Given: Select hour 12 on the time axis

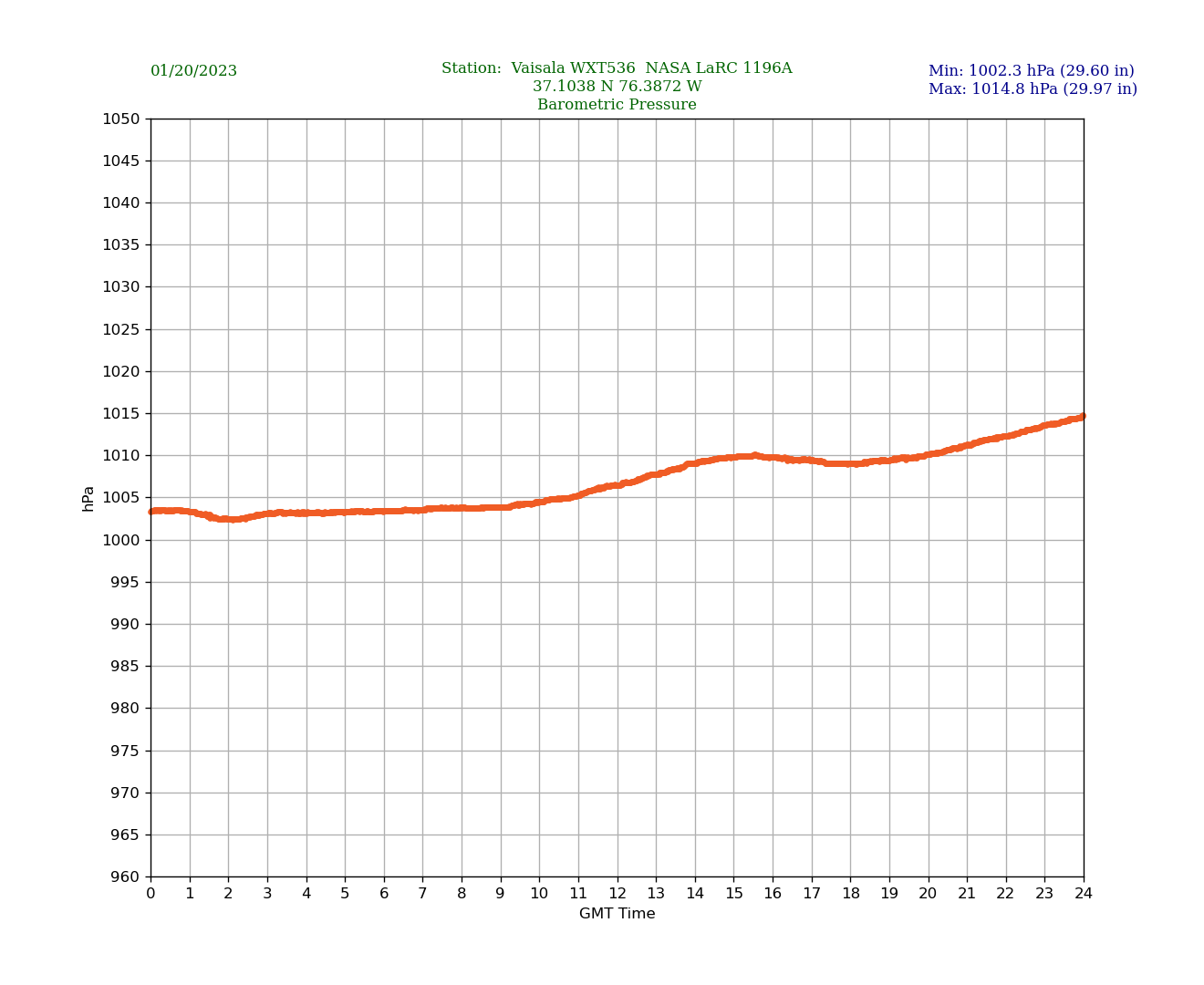Looking at the screenshot, I should click(618, 894).
